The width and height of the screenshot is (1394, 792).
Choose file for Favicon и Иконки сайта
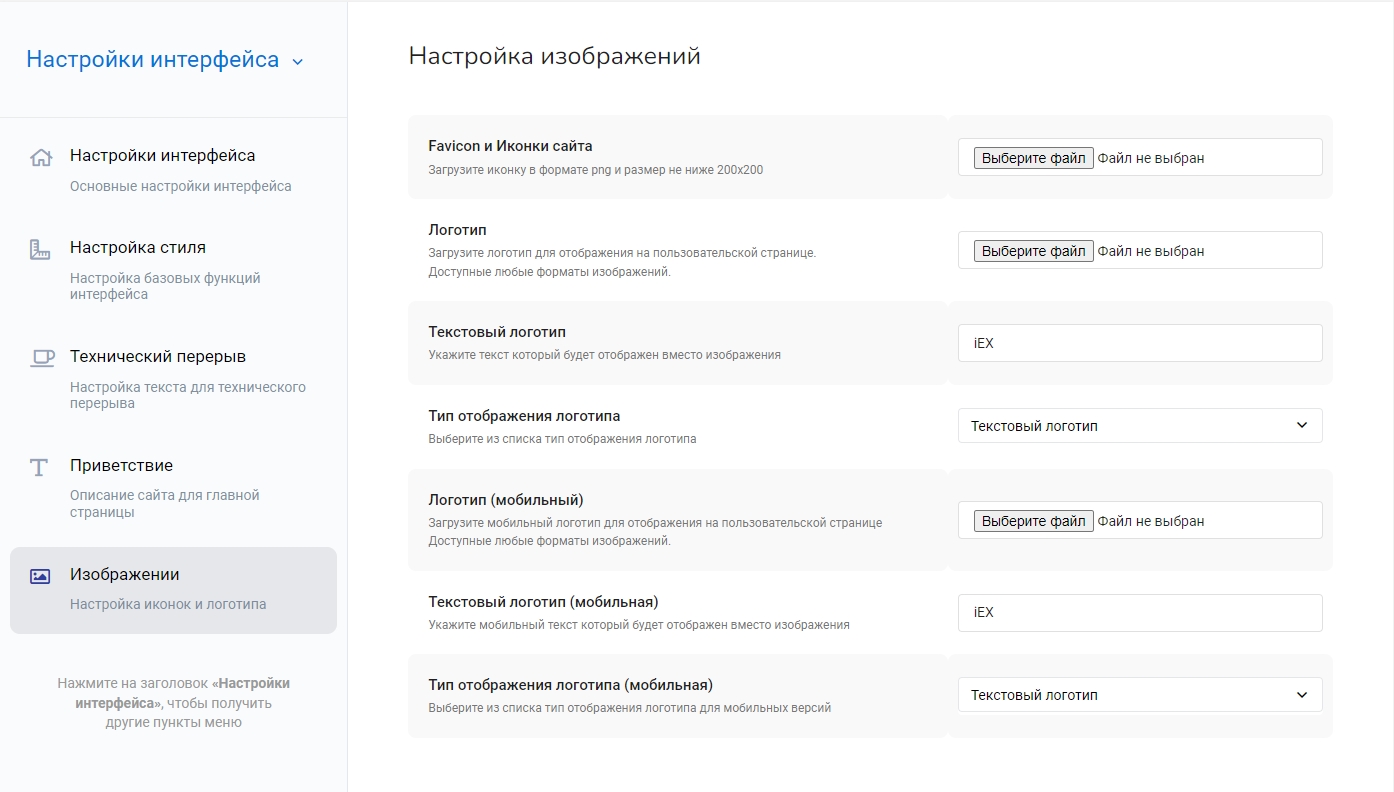click(1033, 158)
